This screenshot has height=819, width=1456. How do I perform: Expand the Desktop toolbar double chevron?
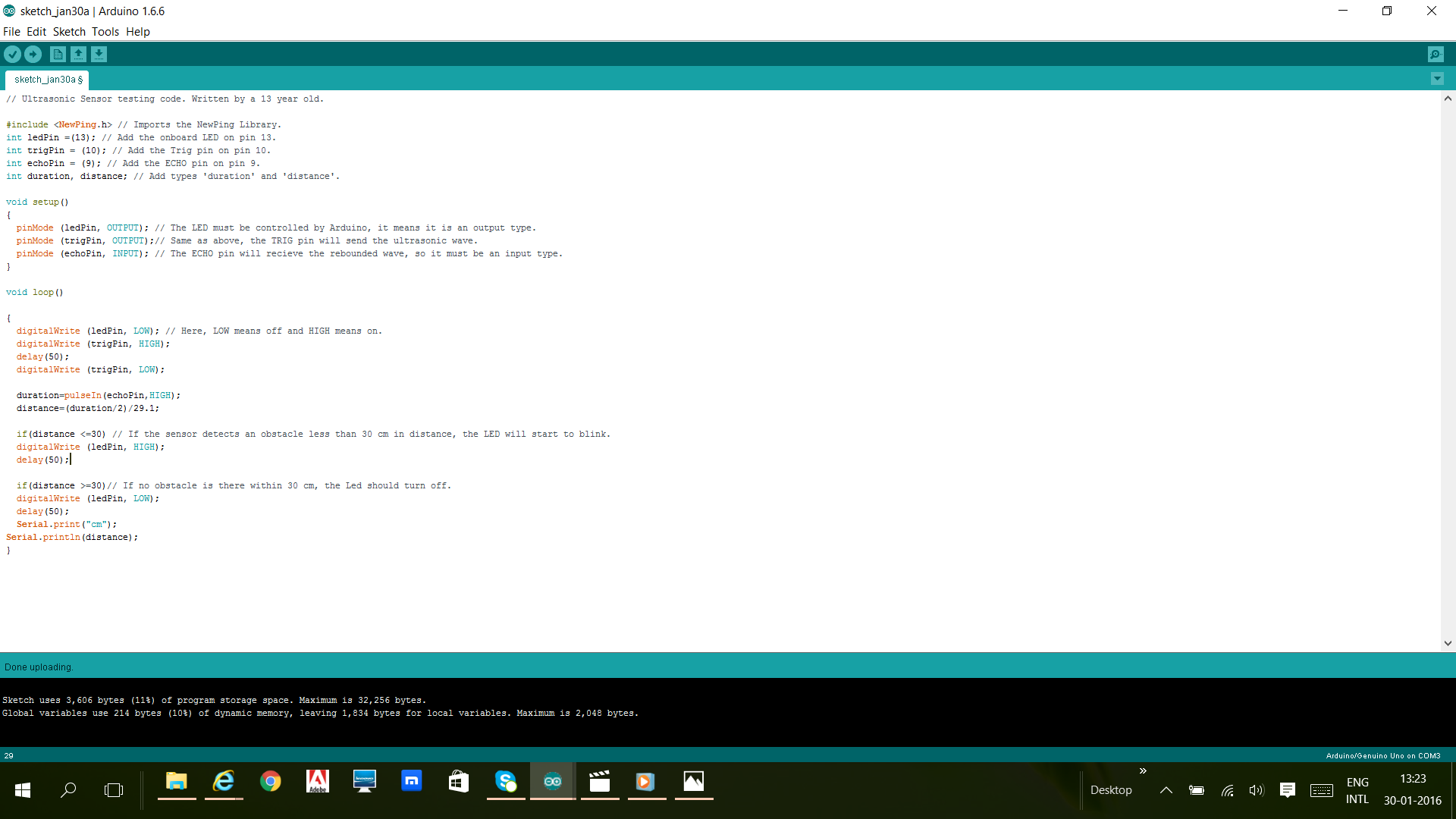(x=1143, y=770)
